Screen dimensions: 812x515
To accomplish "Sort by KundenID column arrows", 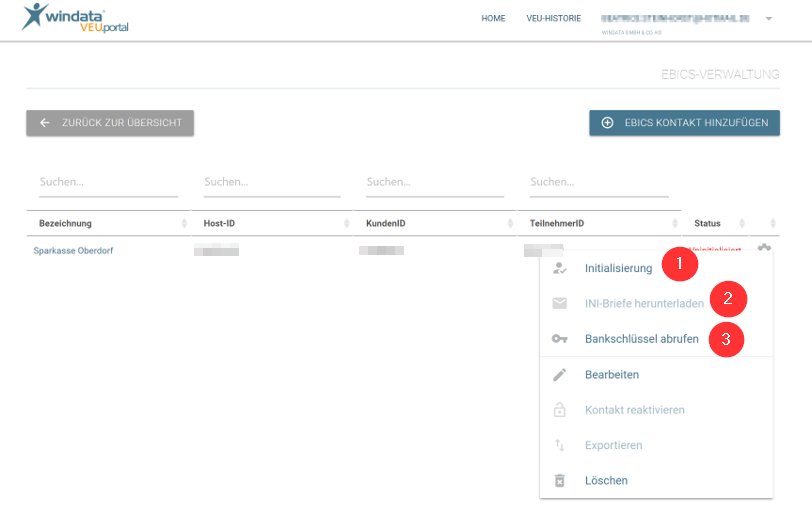I will (x=510, y=223).
